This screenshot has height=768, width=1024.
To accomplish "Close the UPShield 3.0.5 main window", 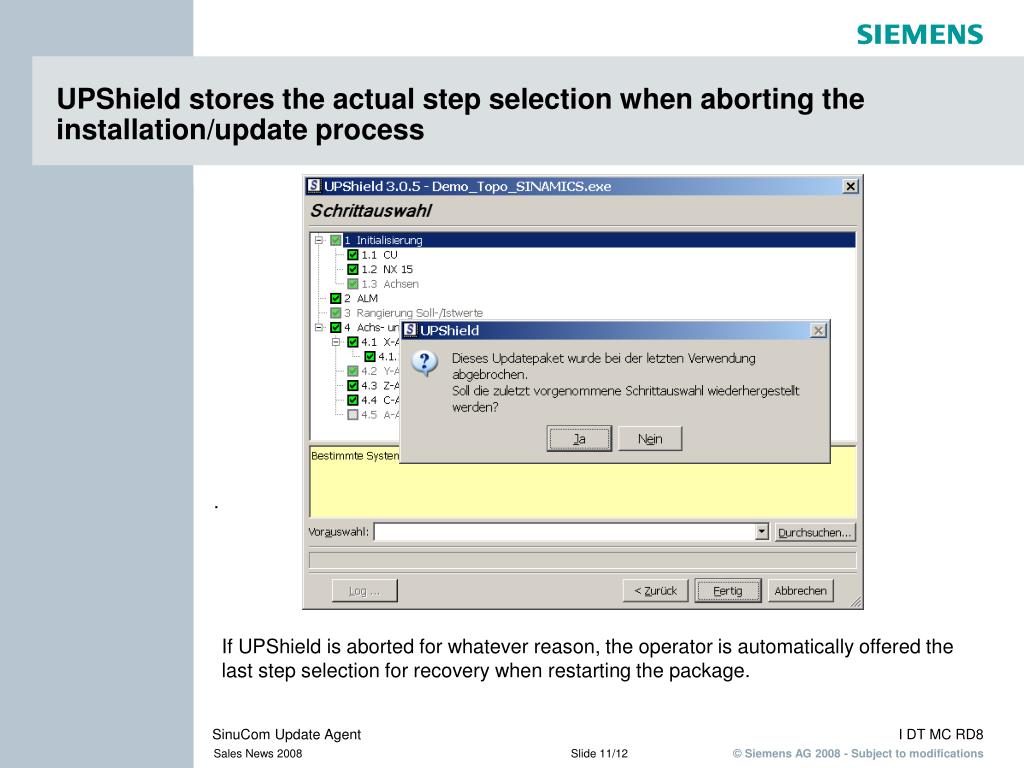I will click(x=850, y=186).
